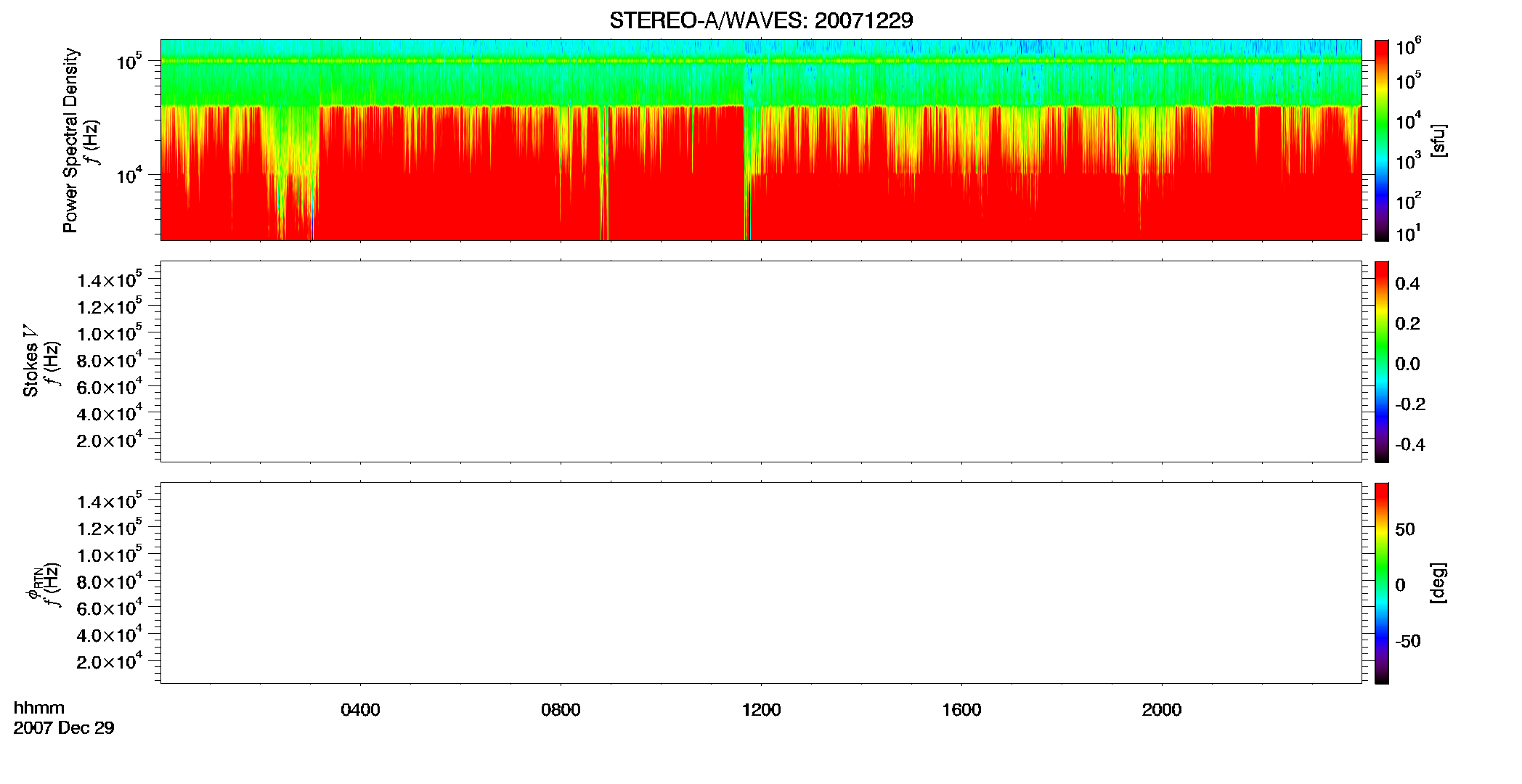Click the Stokes V axis label

click(x=30, y=360)
